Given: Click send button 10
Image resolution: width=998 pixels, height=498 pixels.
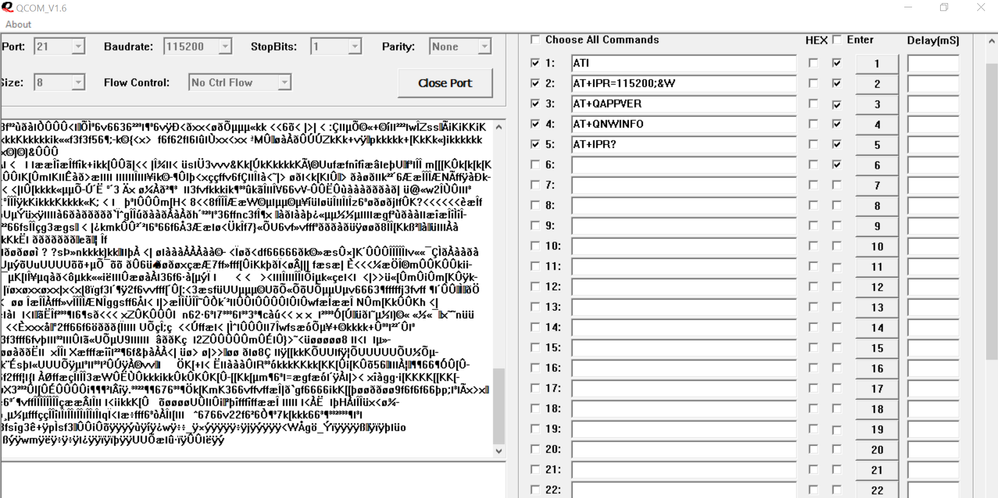Looking at the screenshot, I should (x=876, y=246).
